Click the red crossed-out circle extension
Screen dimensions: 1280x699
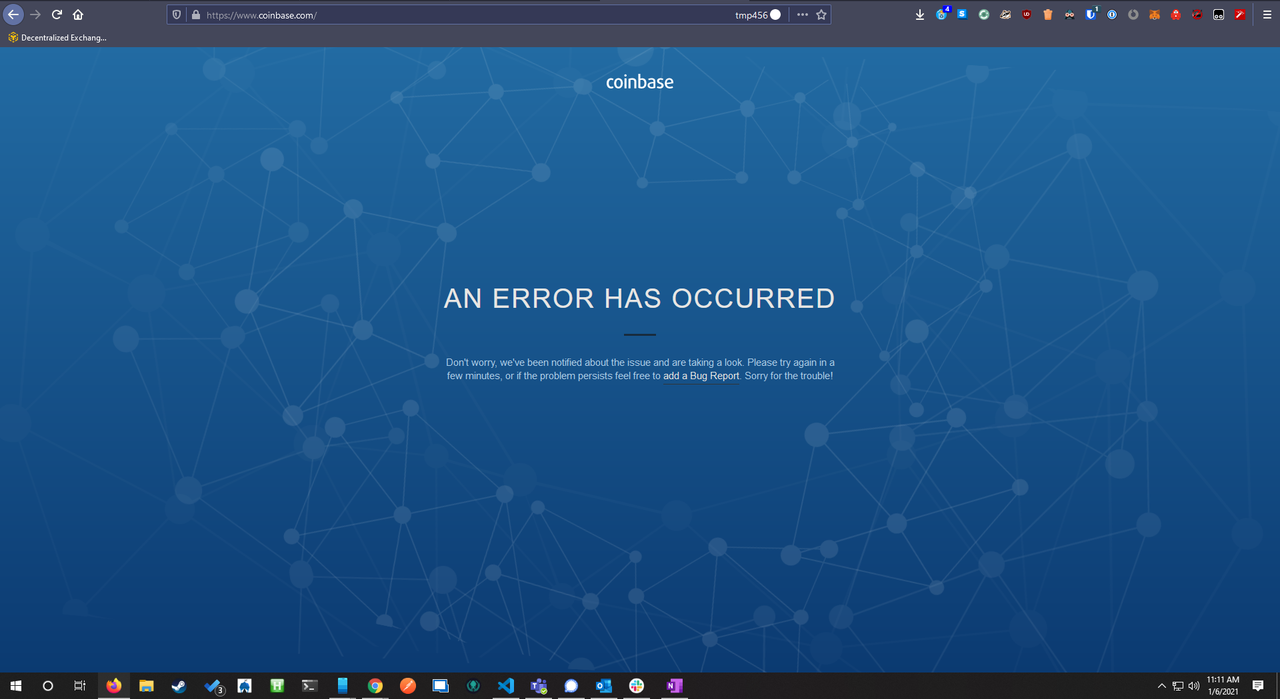(x=1197, y=14)
